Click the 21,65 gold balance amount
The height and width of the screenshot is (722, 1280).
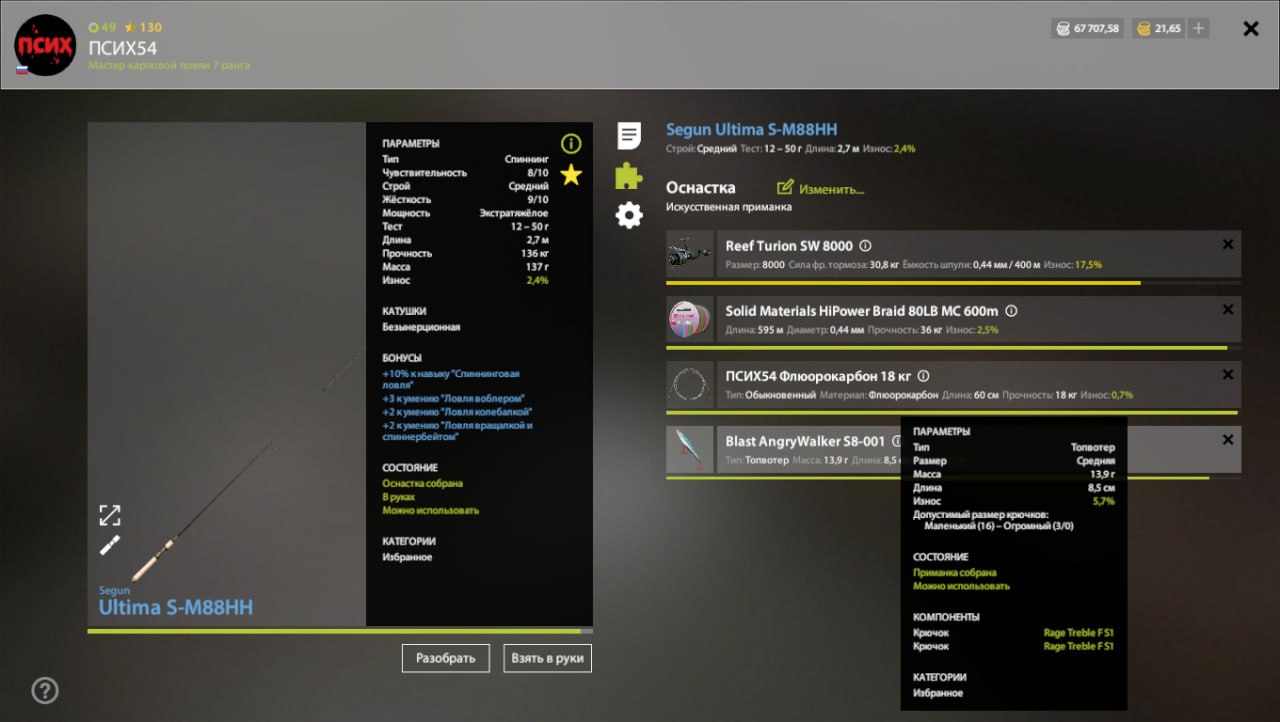[1168, 29]
